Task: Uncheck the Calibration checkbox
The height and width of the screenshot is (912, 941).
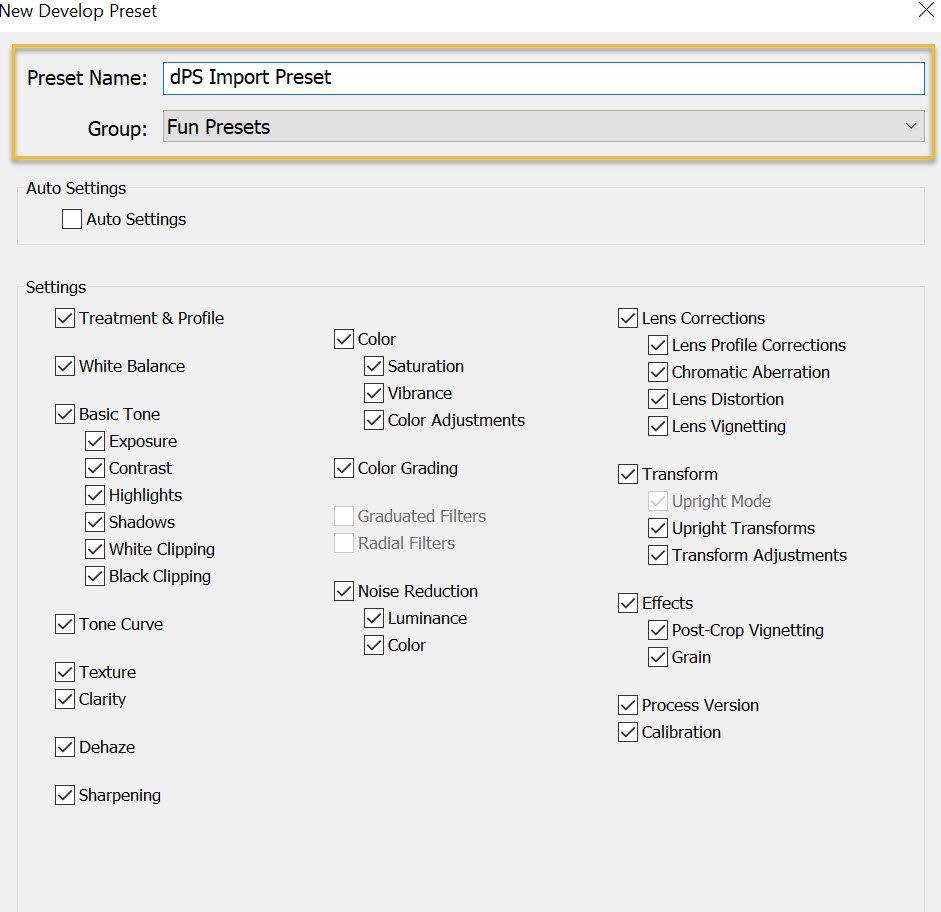Action: 628,732
